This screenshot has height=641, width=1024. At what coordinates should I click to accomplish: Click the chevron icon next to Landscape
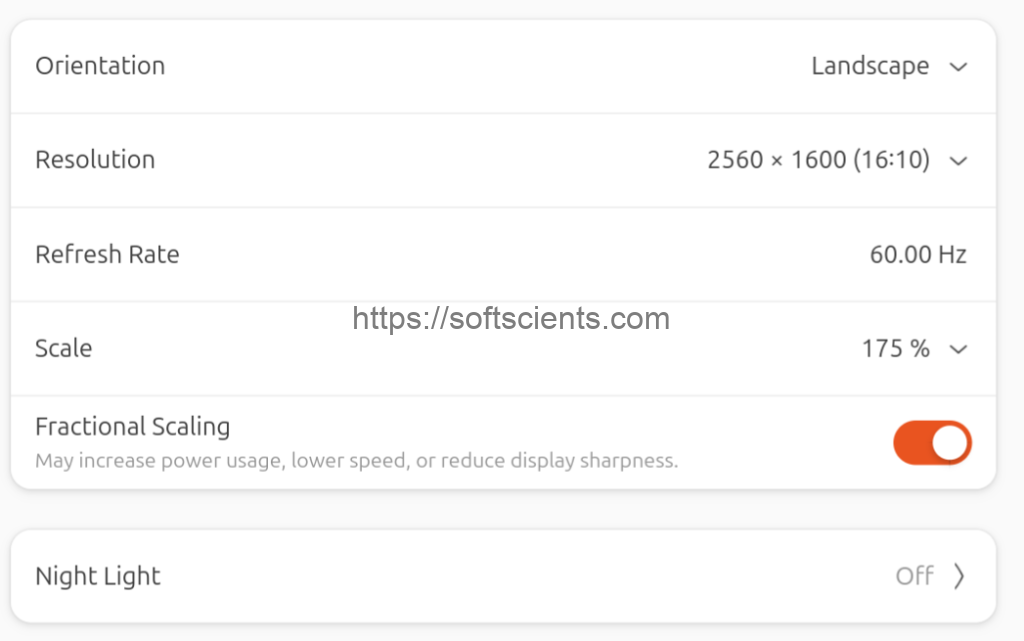coord(958,67)
